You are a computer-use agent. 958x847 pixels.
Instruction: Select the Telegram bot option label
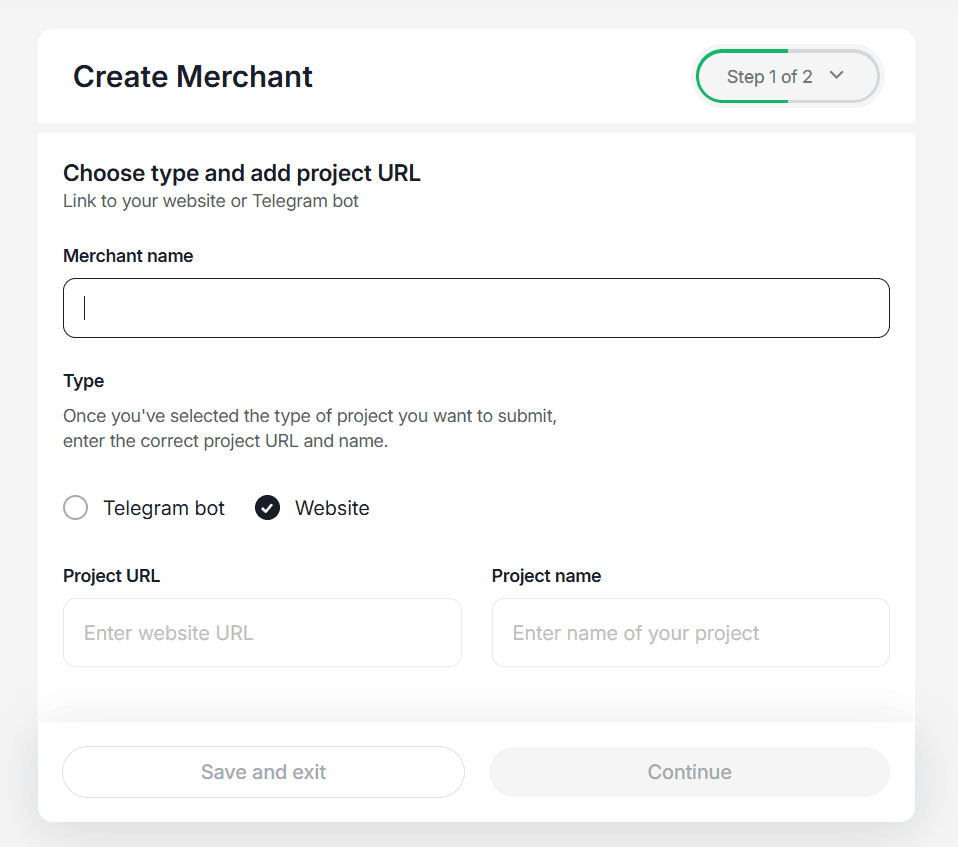(164, 508)
